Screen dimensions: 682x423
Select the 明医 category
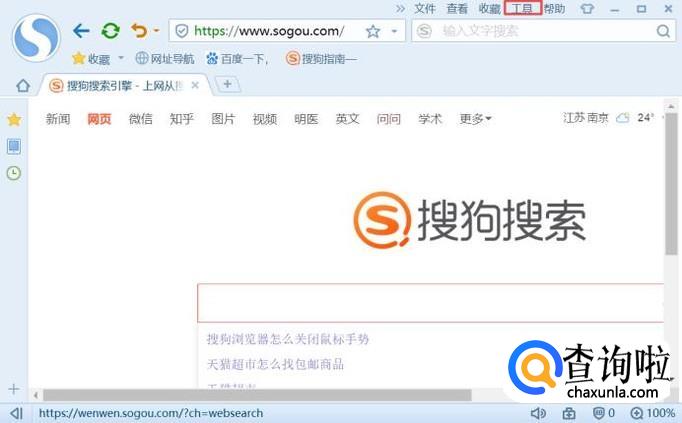[x=306, y=119]
